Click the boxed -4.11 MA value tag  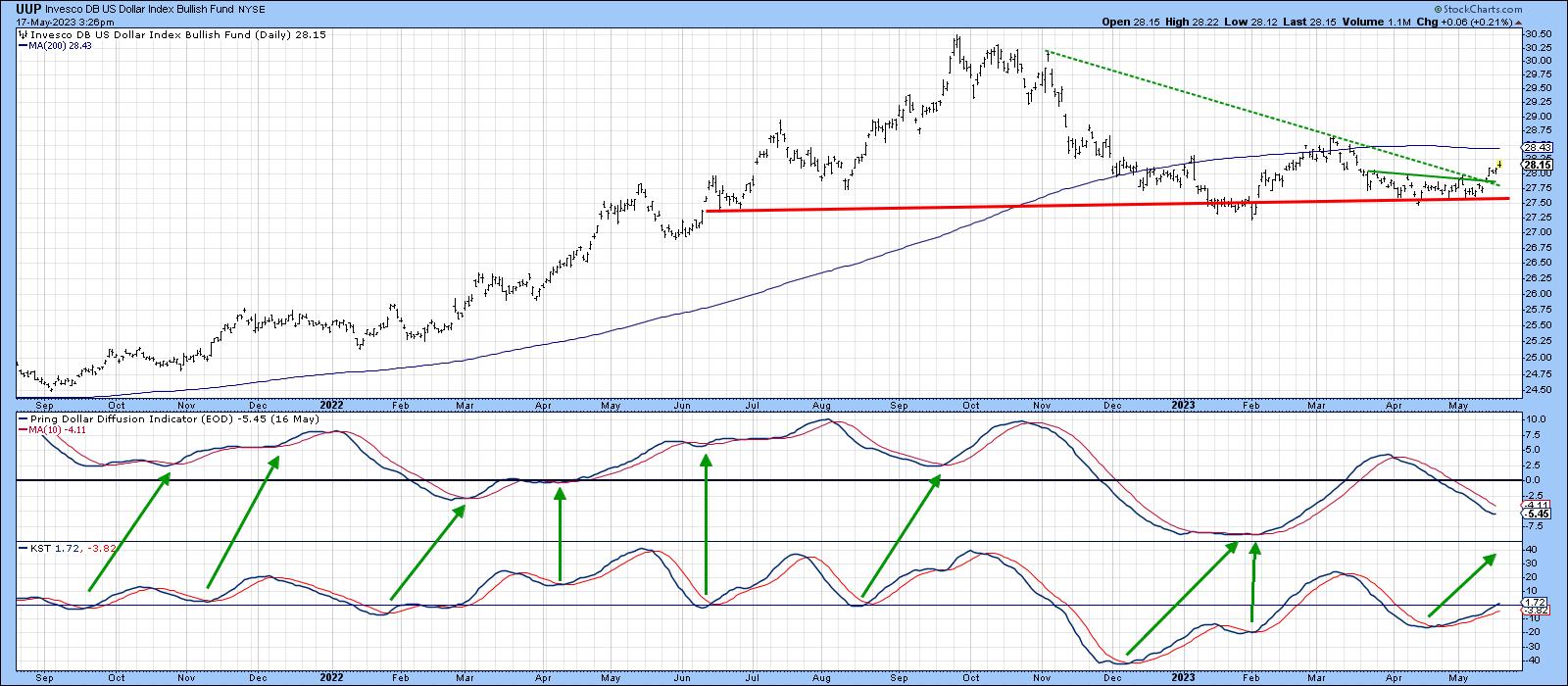click(x=1534, y=505)
